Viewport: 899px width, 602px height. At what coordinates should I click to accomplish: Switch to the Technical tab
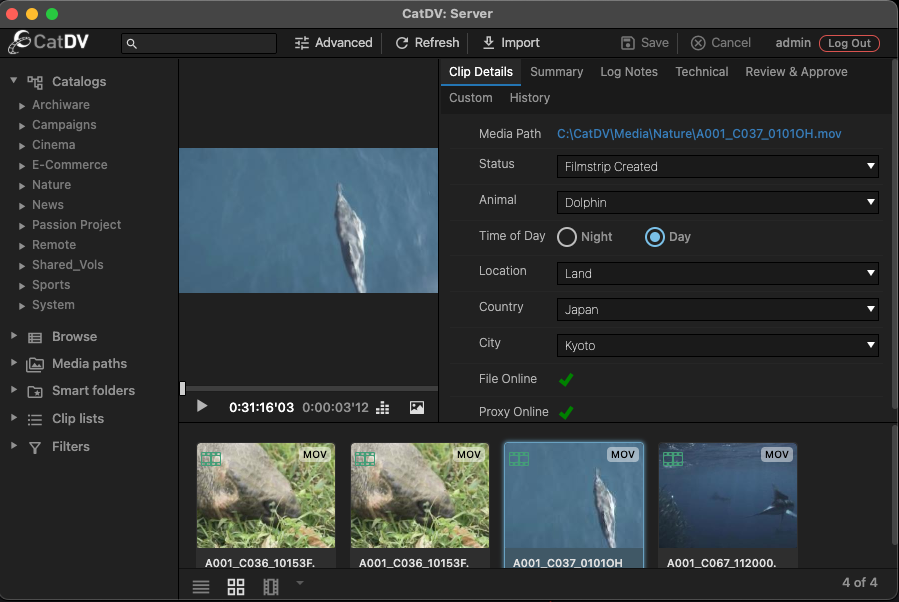702,72
